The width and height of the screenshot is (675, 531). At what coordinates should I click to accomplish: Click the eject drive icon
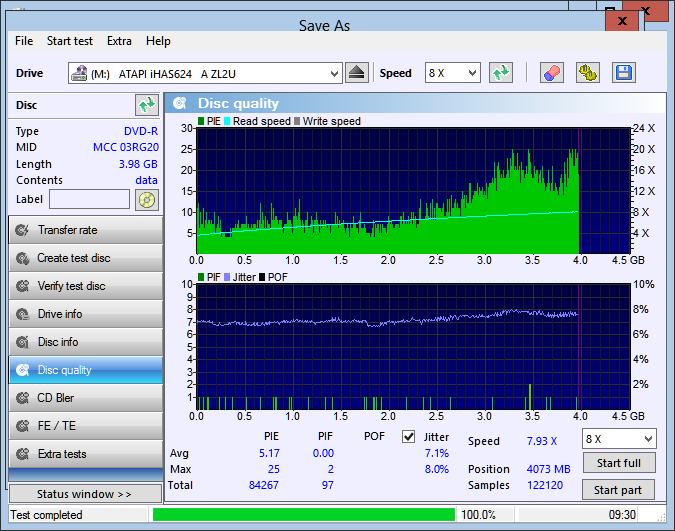point(358,73)
